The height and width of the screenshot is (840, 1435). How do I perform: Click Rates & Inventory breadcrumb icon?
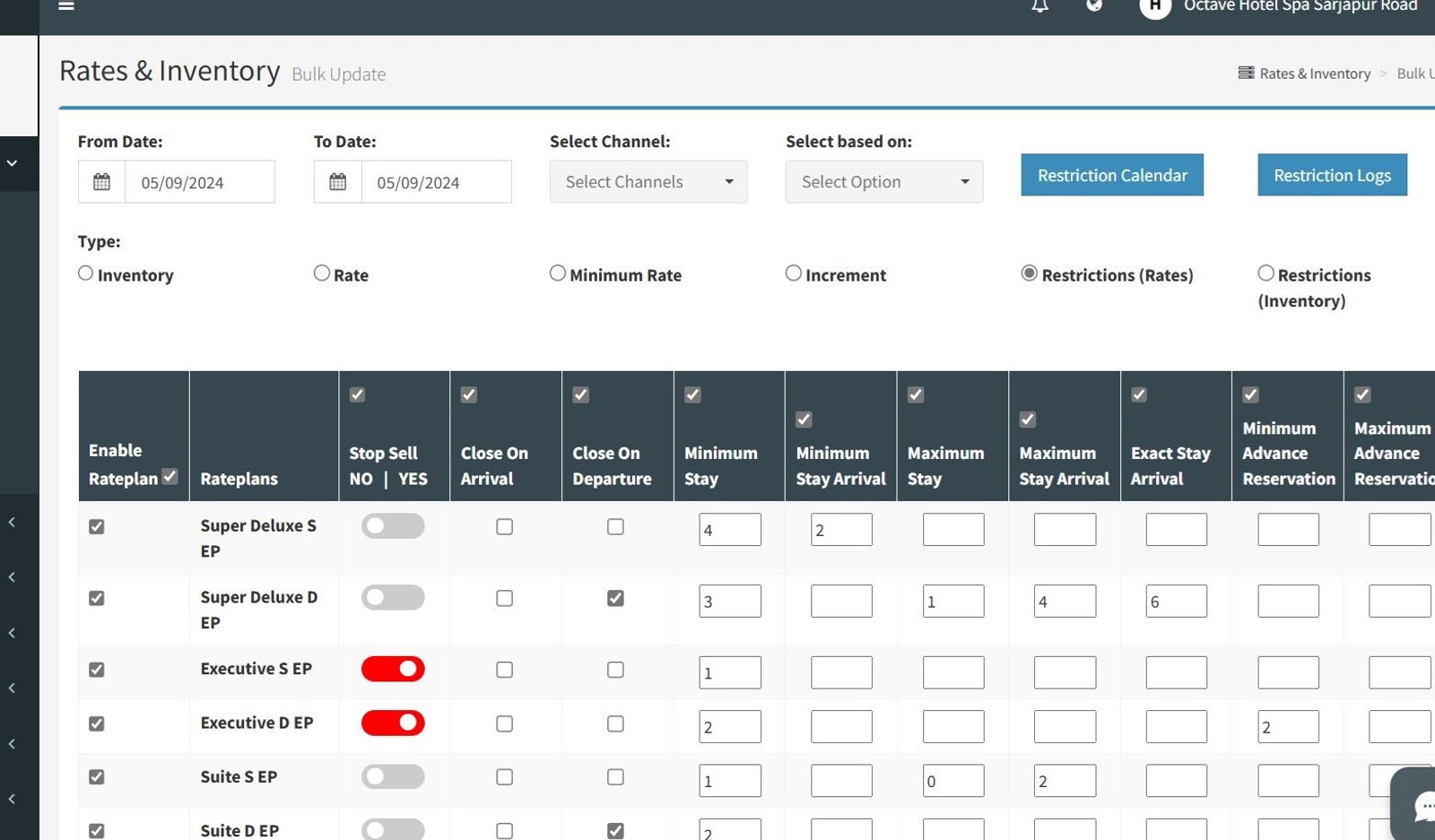(x=1246, y=73)
